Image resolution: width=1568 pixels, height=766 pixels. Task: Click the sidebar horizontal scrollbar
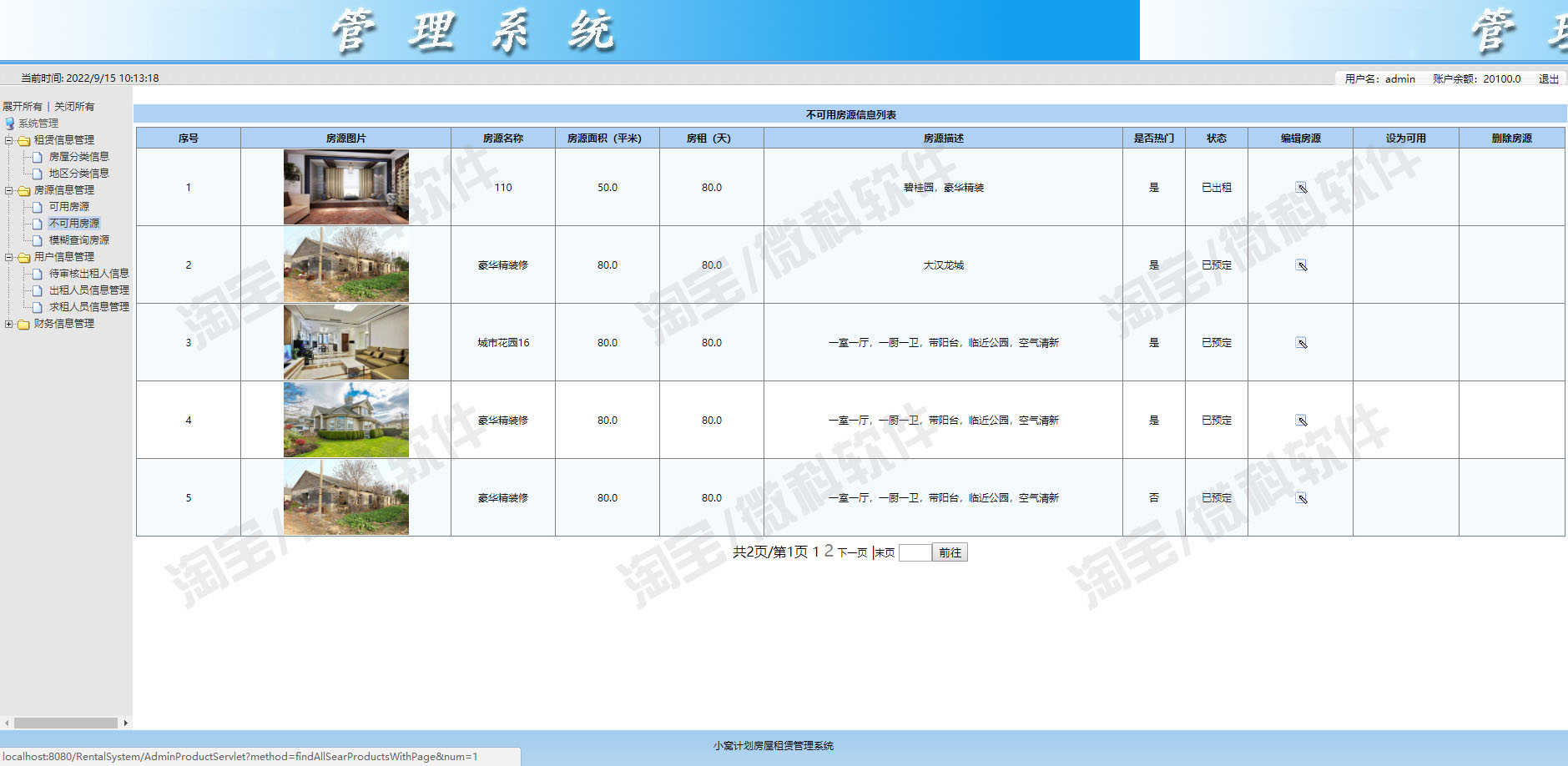click(66, 723)
